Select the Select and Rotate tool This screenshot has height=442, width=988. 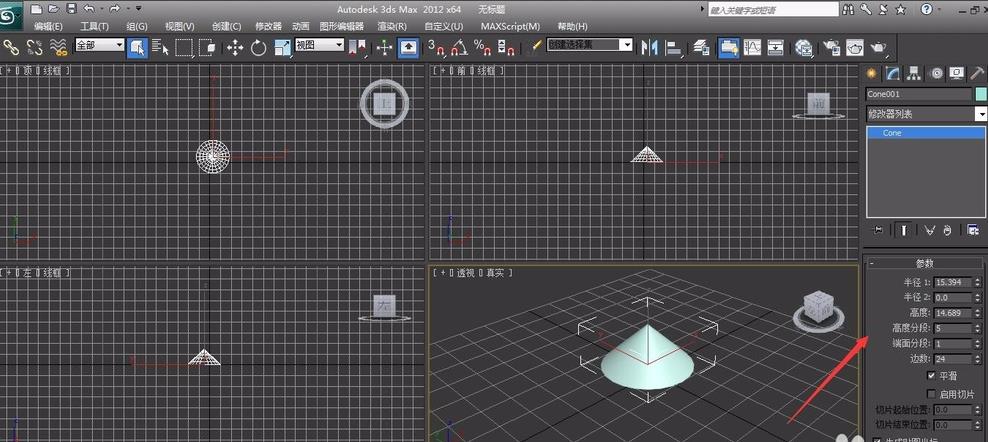point(258,47)
